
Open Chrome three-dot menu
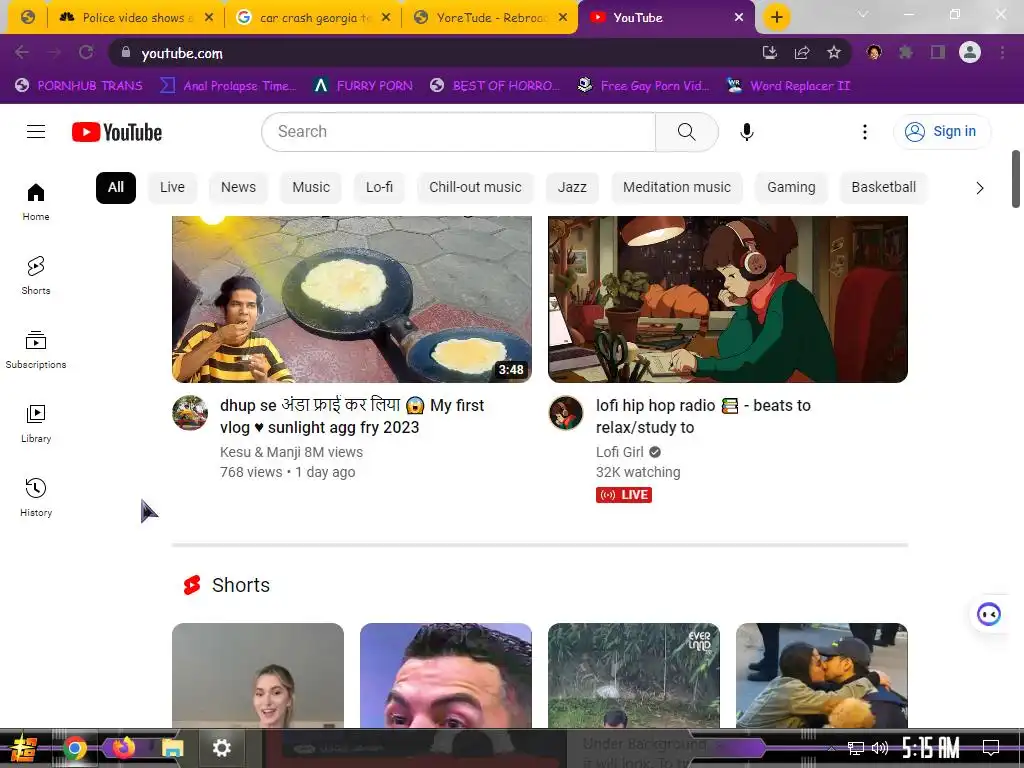click(x=1002, y=52)
